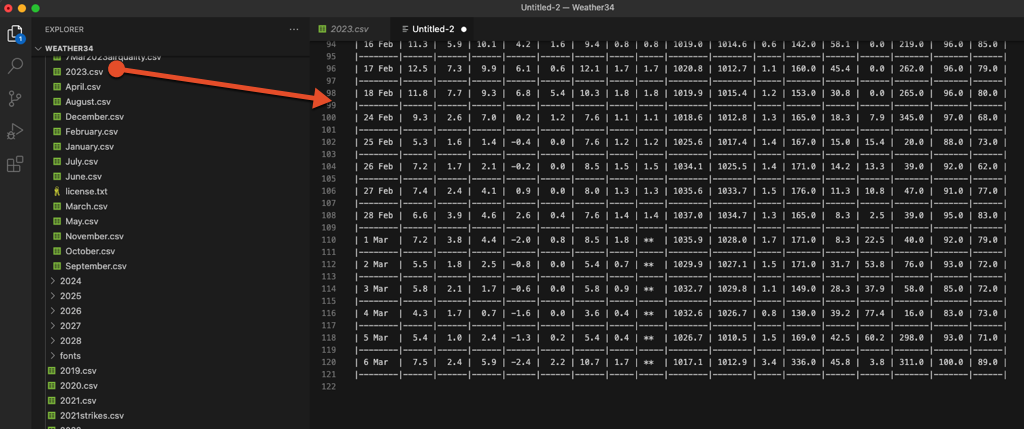Open February.csv file
1024x429 pixels.
click(91, 132)
